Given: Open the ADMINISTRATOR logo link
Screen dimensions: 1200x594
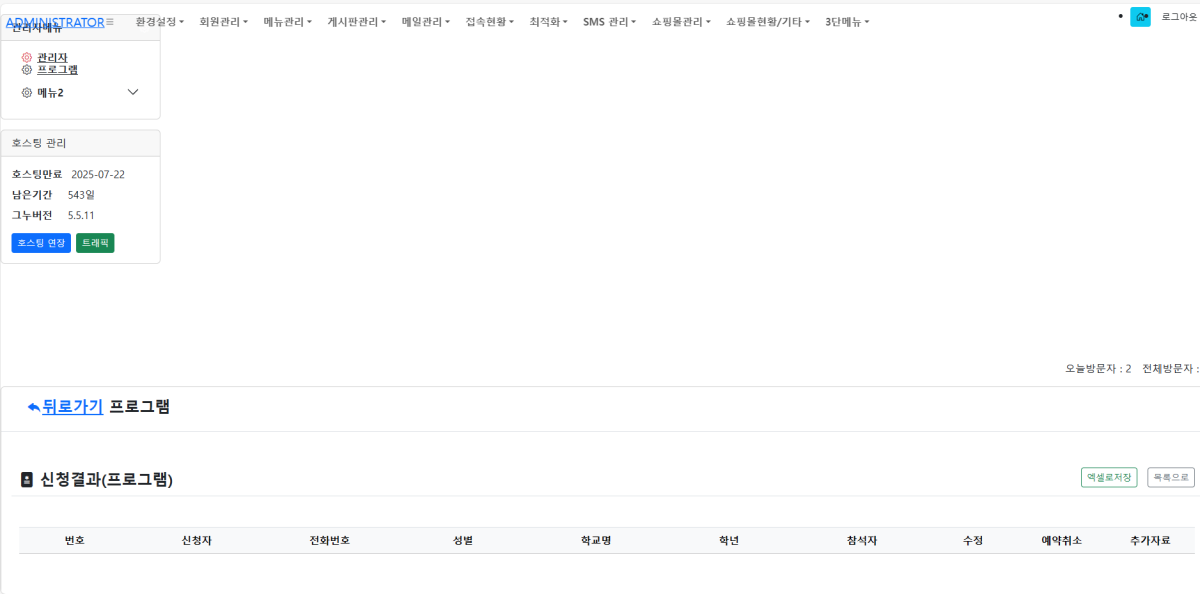Looking at the screenshot, I should (55, 22).
